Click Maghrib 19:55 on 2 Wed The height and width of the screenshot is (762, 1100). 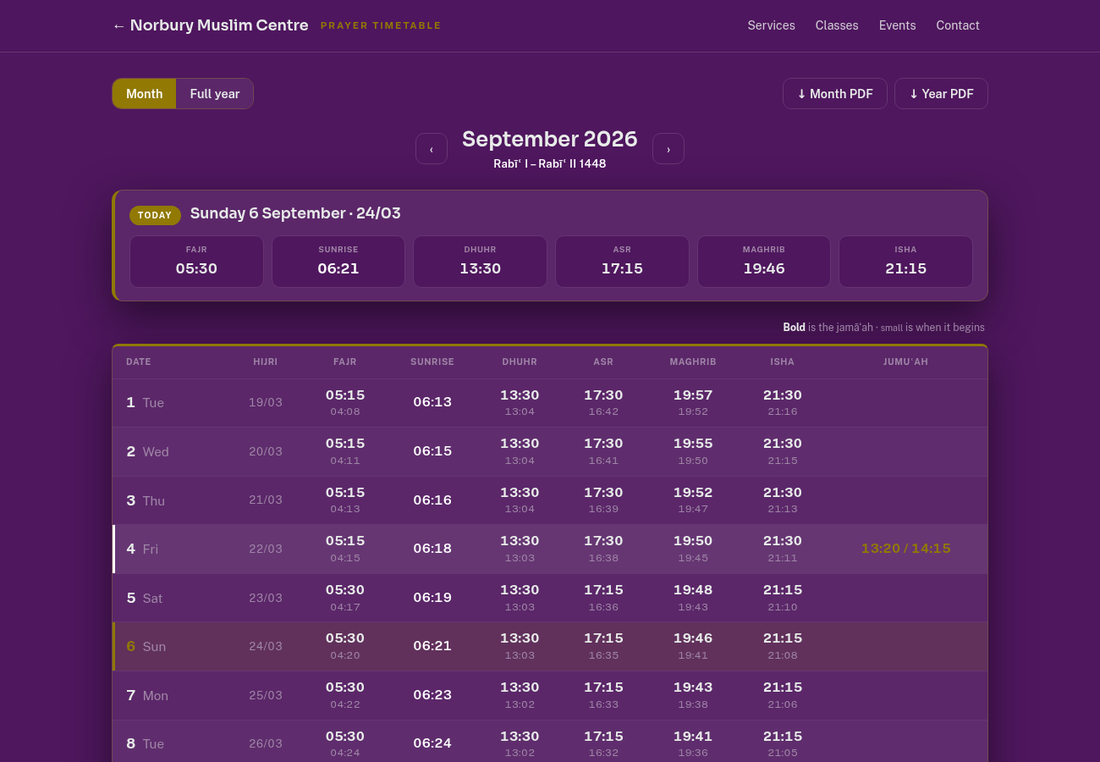pos(692,443)
